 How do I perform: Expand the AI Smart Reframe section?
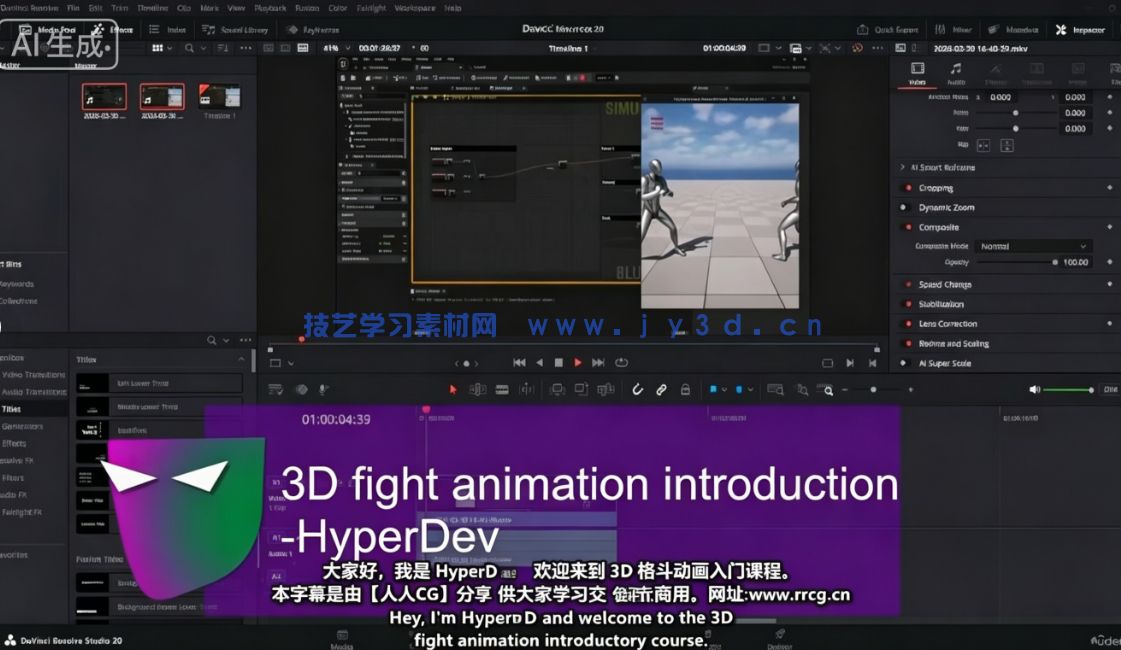click(x=902, y=168)
